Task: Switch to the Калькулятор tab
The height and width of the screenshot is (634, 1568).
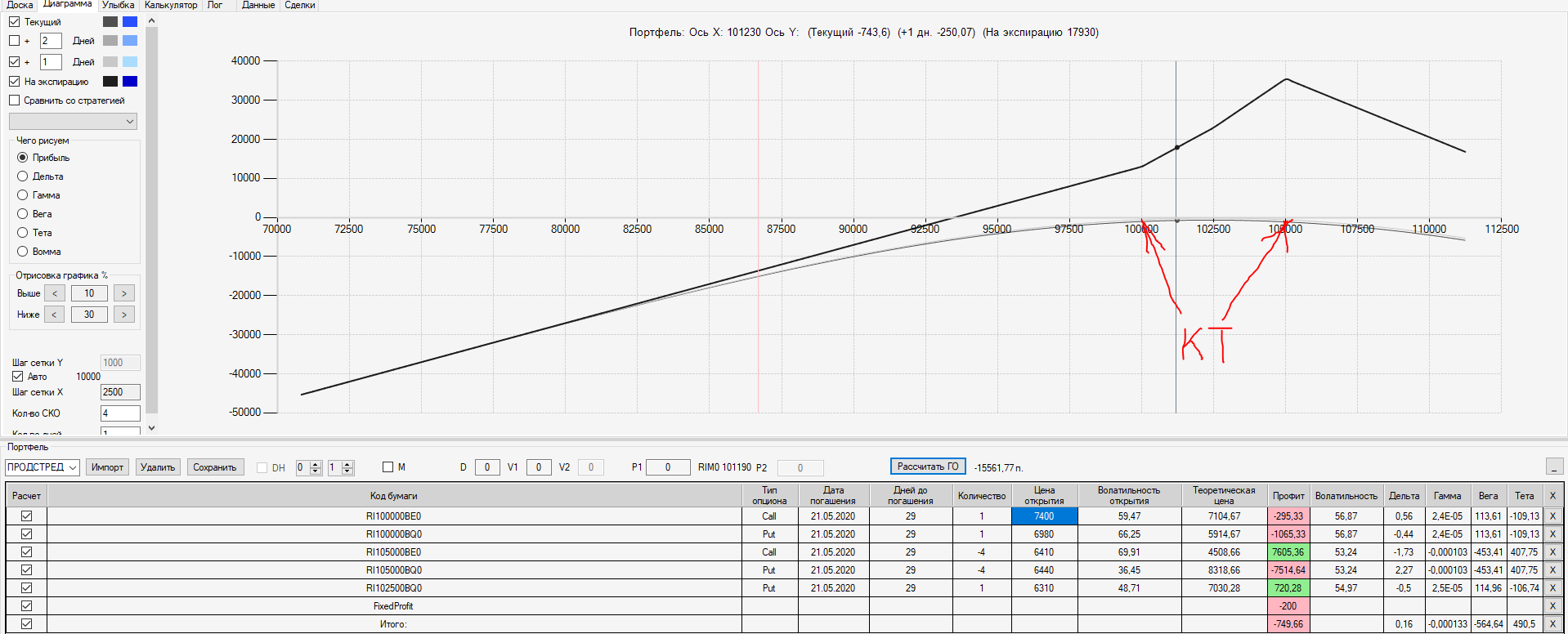Action: point(171,5)
